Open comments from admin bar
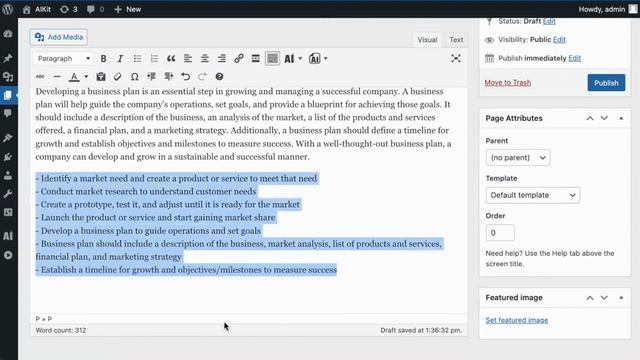 [x=95, y=9]
